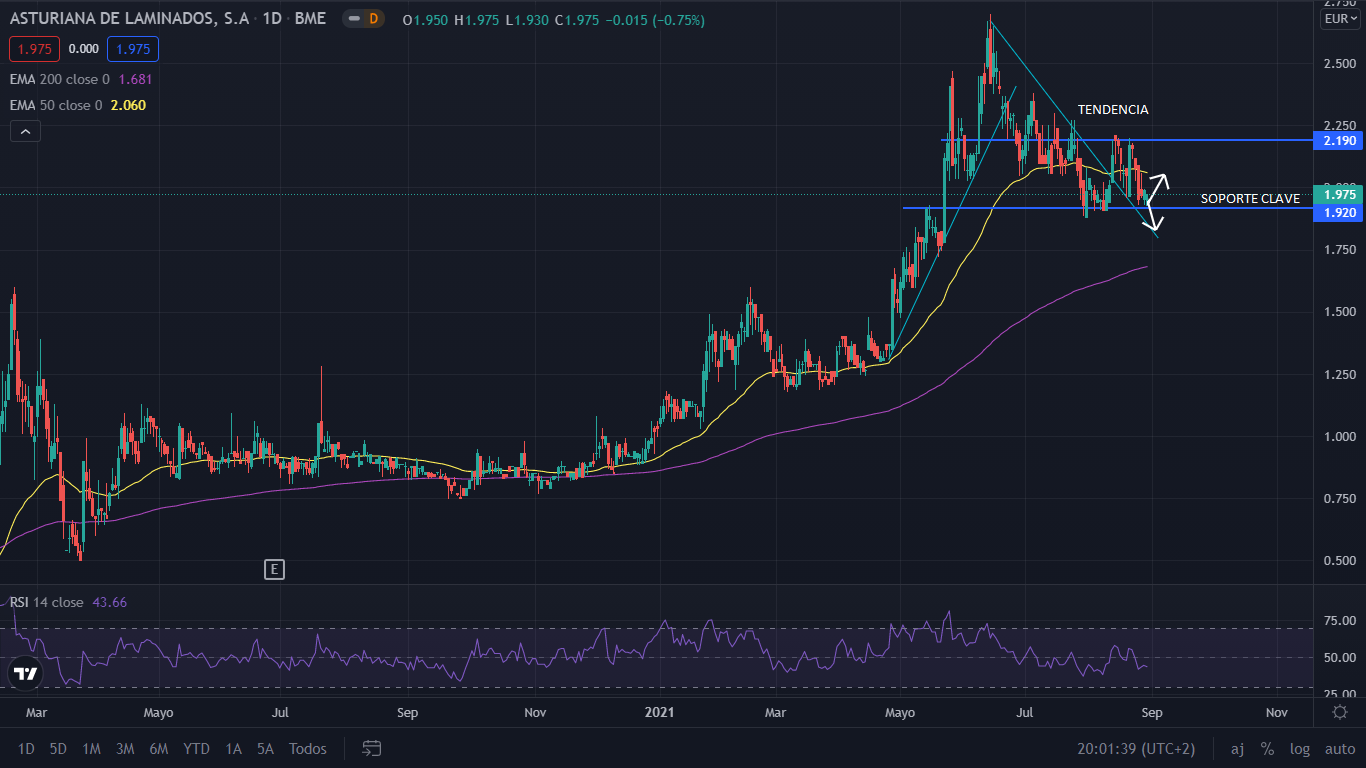This screenshot has height=768, width=1366.
Task: Toggle auto scale mode
Action: click(x=1339, y=749)
